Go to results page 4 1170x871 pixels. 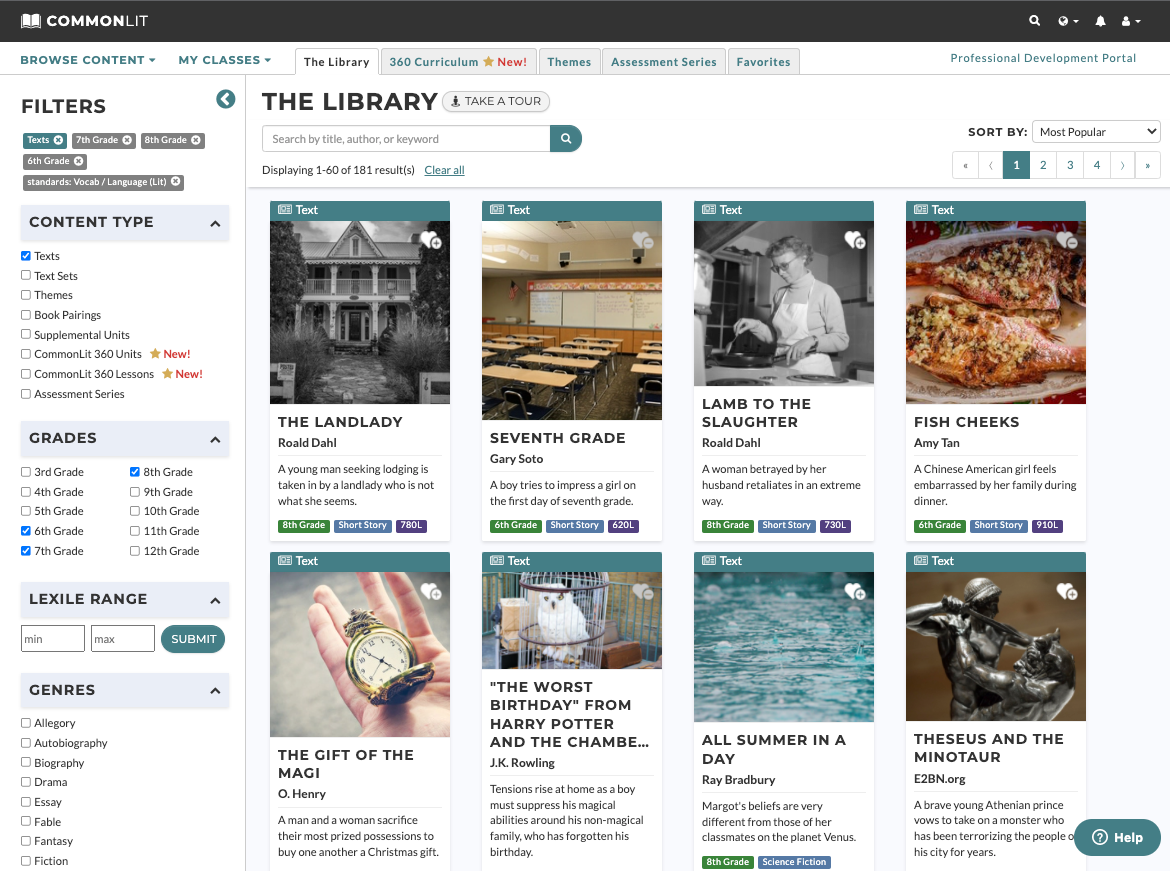1097,165
